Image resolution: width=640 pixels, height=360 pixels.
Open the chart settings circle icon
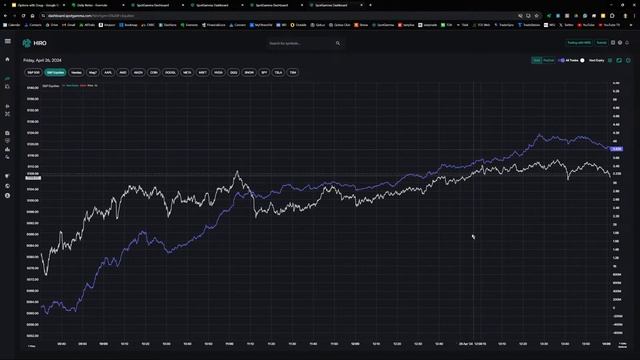(628, 60)
